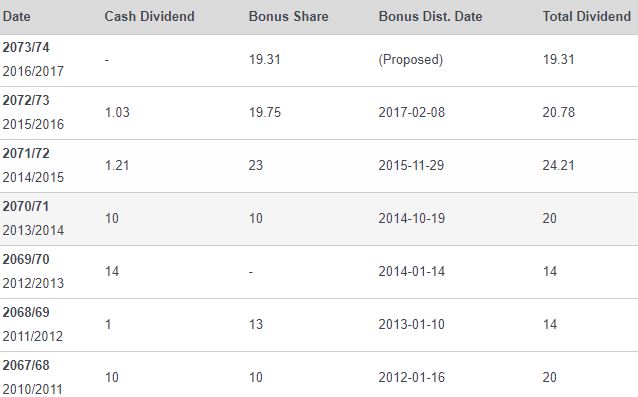Select the 2069/70 date cell

click(33, 271)
